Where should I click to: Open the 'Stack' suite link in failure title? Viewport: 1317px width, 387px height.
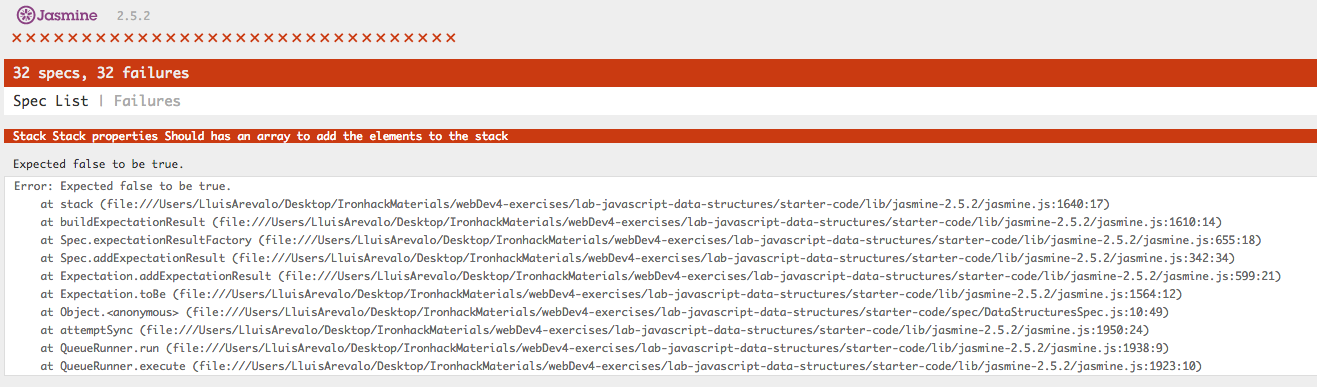point(30,137)
